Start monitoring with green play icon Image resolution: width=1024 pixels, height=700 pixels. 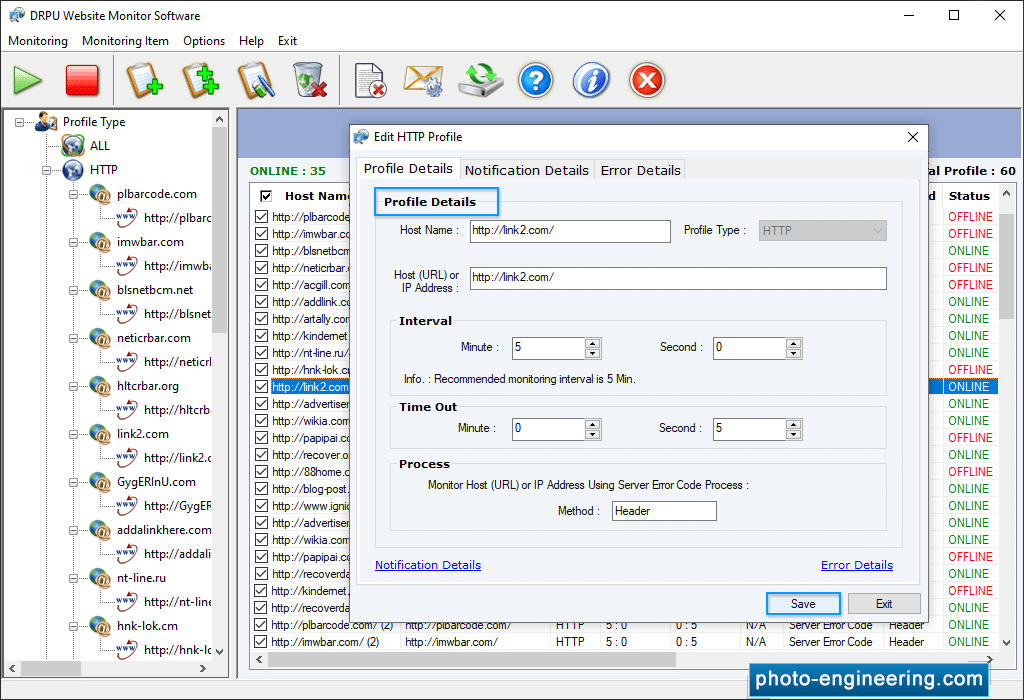27,80
